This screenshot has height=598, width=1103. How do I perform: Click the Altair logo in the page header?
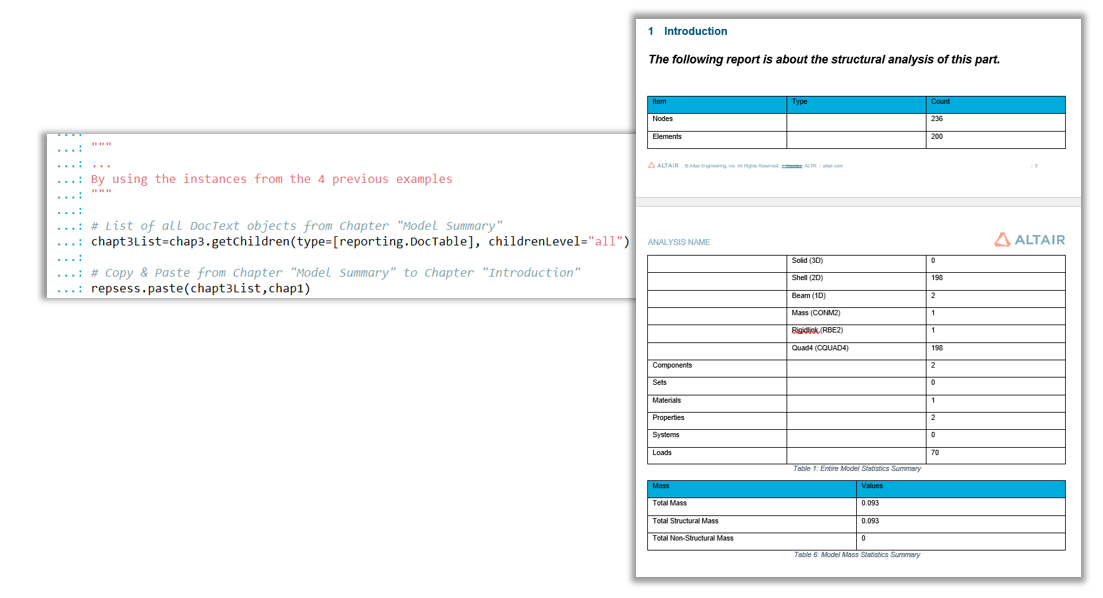1029,240
